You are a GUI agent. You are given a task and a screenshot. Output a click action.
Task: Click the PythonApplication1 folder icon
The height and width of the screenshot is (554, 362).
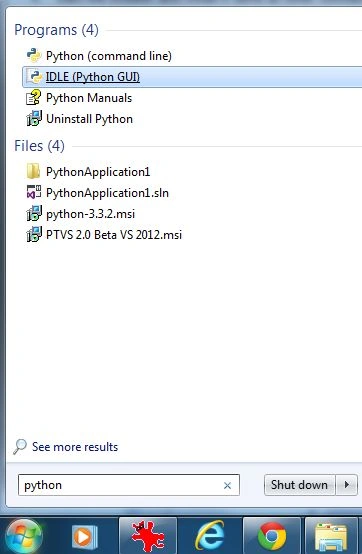33,171
